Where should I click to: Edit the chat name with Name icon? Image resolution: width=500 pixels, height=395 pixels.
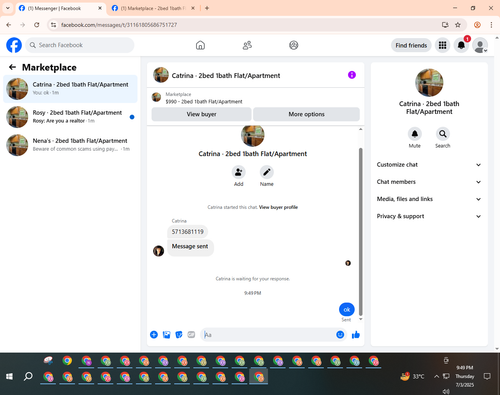(267, 172)
